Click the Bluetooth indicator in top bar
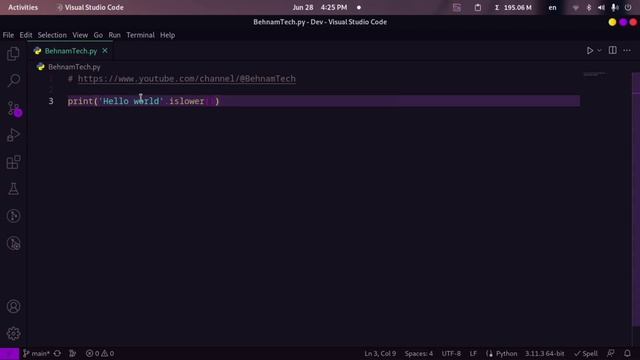 [589, 7]
